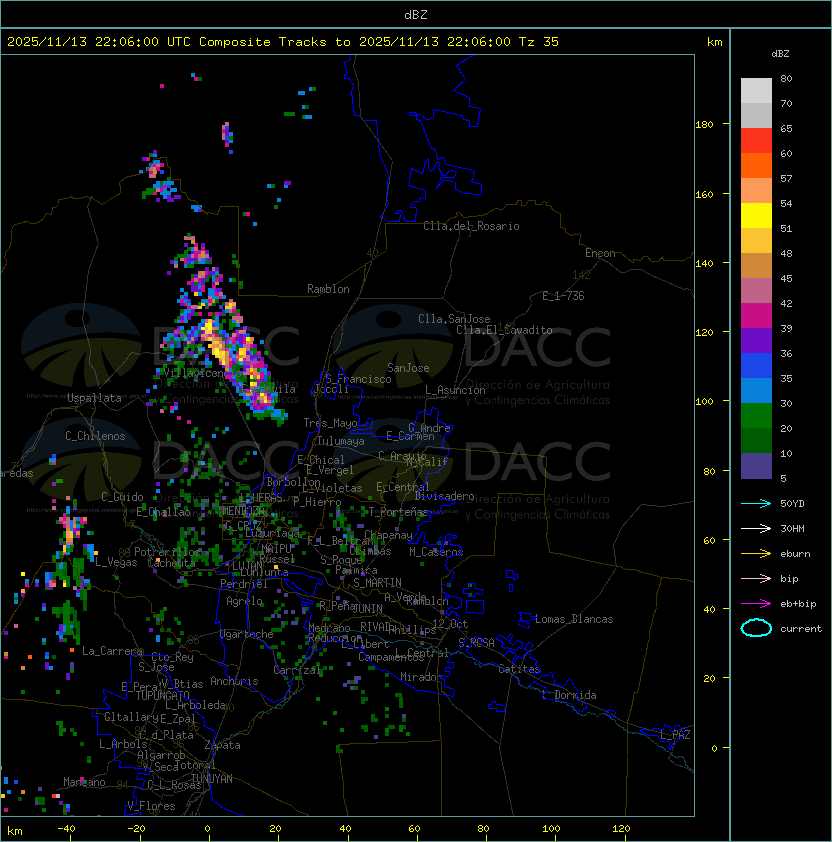The image size is (832, 842).
Task: Select the pink bip arrow symbol
Action: (756, 579)
